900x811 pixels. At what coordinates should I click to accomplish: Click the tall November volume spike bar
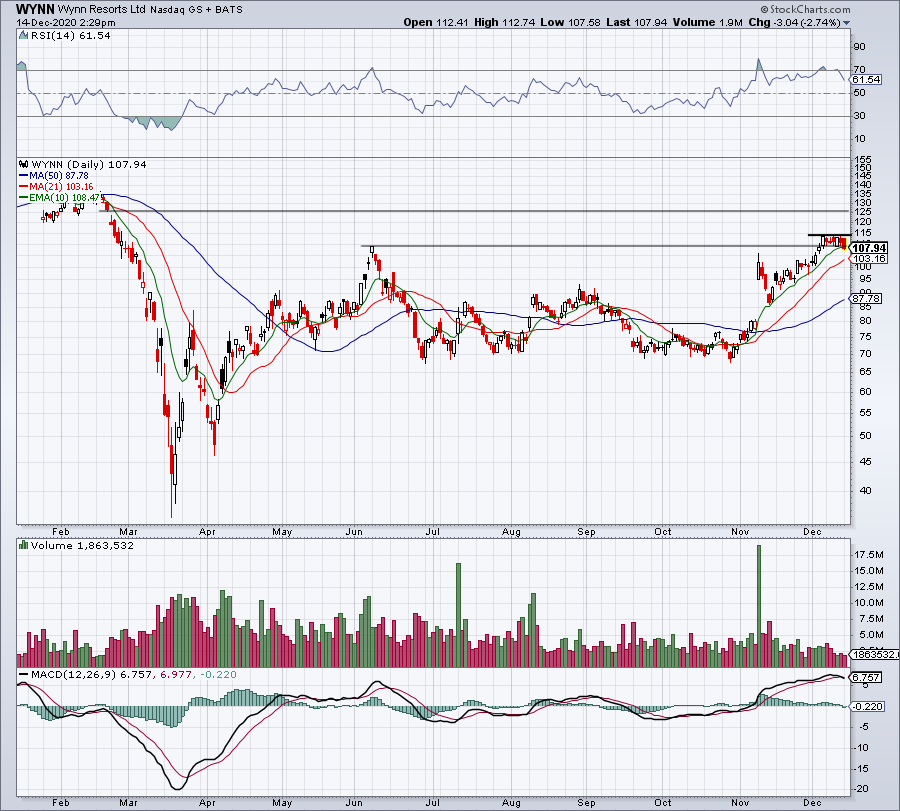759,606
